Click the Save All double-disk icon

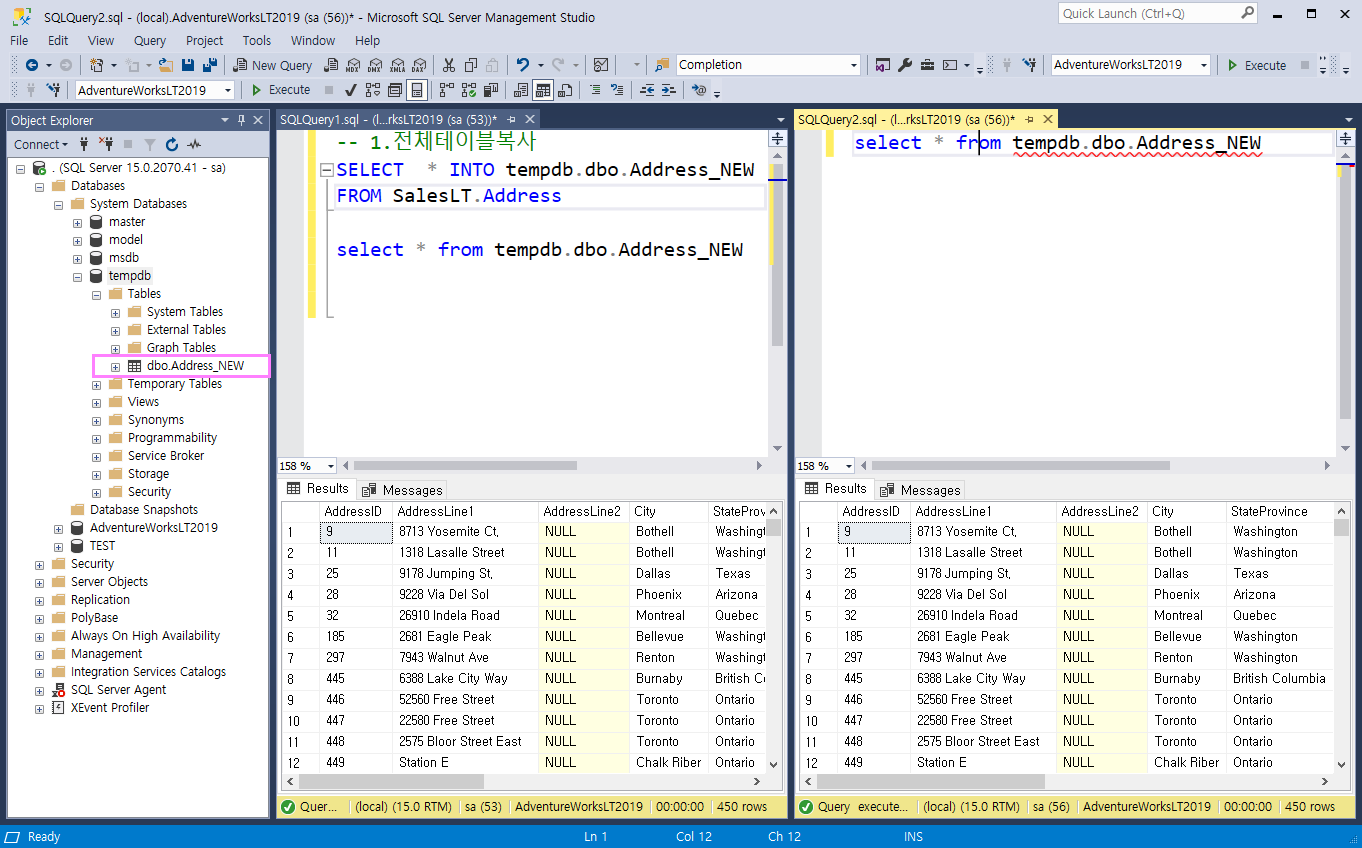pos(210,65)
